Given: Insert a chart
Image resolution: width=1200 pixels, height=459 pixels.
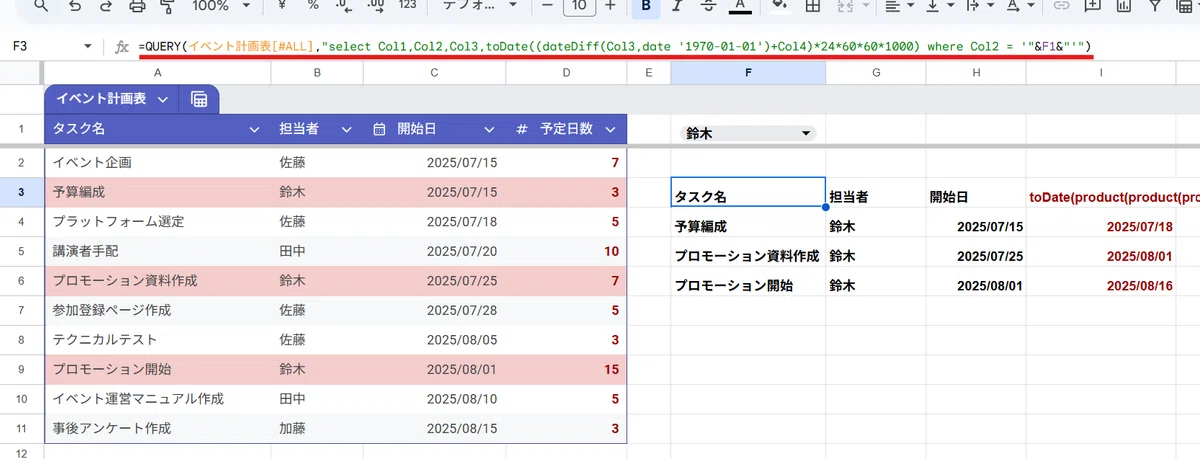Looking at the screenshot, I should [x=1124, y=5].
